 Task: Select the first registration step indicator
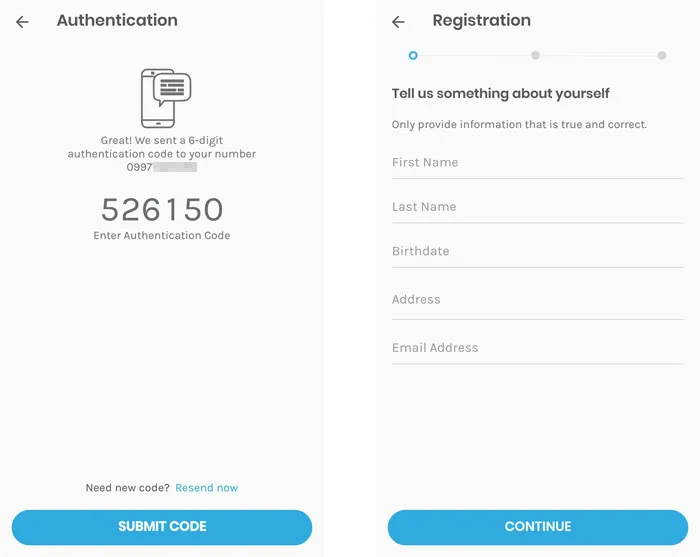[413, 55]
